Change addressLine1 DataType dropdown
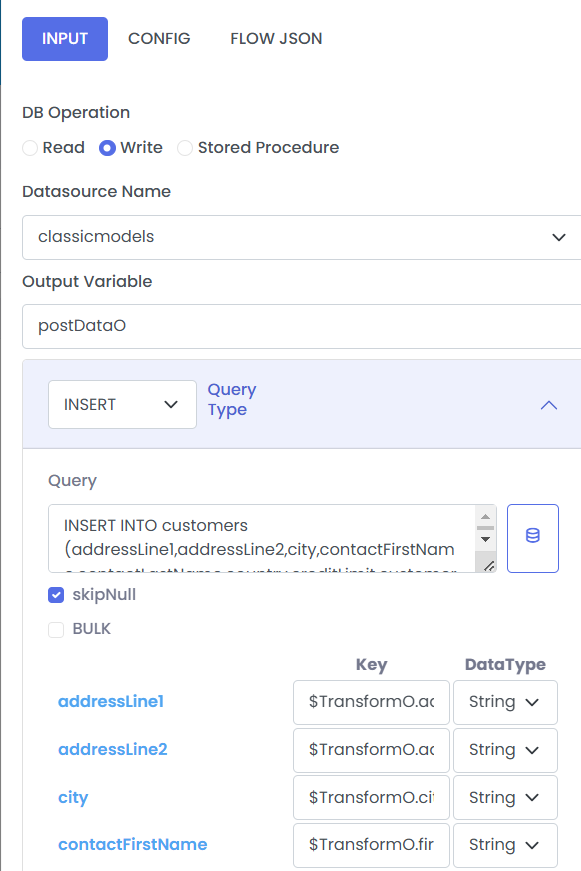Image resolution: width=581 pixels, height=871 pixels. [x=505, y=702]
